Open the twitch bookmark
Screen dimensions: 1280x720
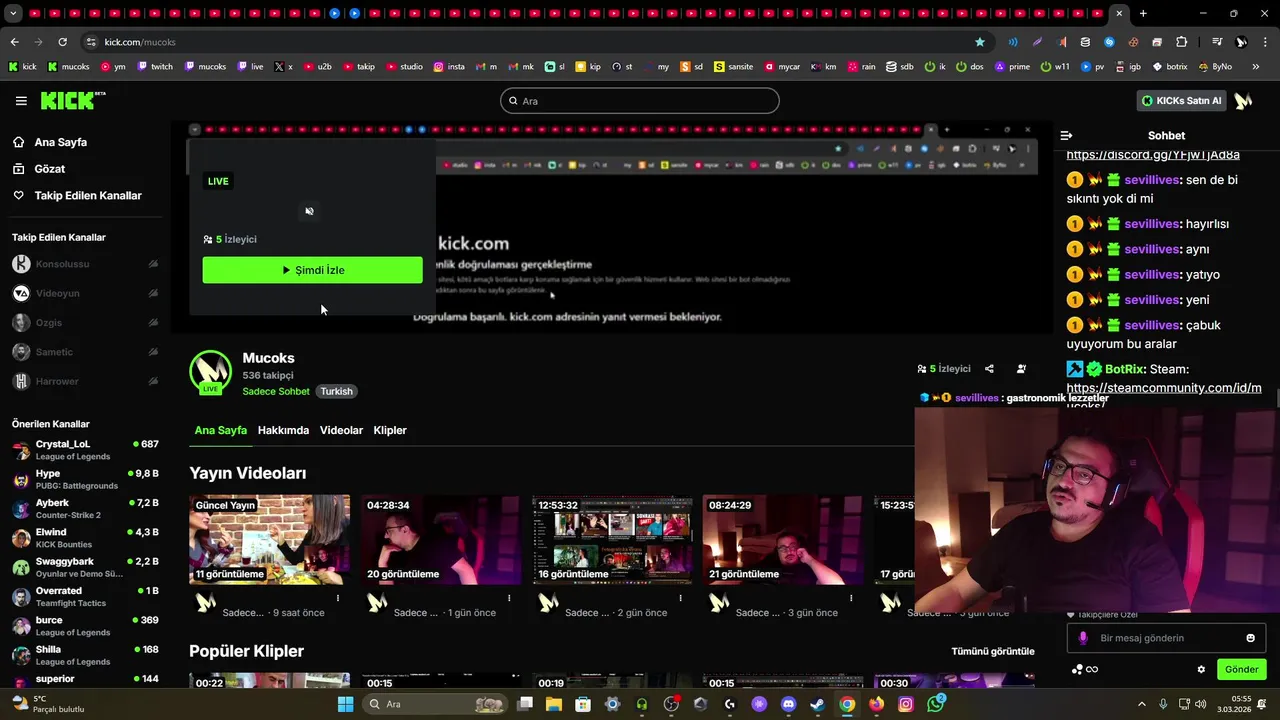click(155, 67)
